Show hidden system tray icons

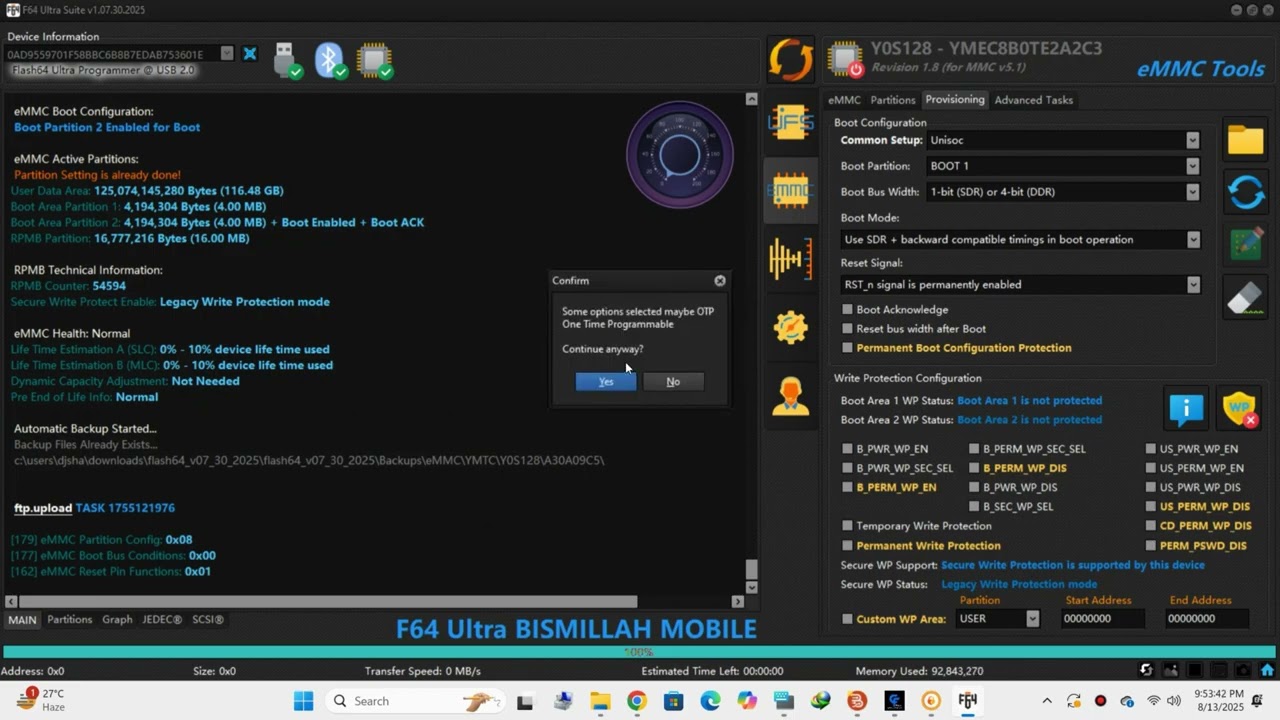(1047, 701)
